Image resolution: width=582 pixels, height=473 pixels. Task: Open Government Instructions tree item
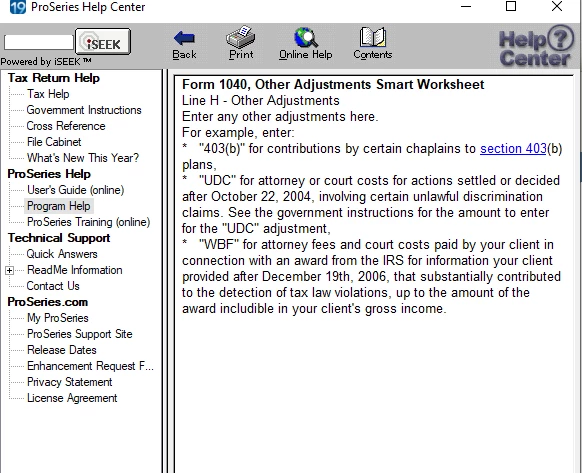tap(84, 110)
